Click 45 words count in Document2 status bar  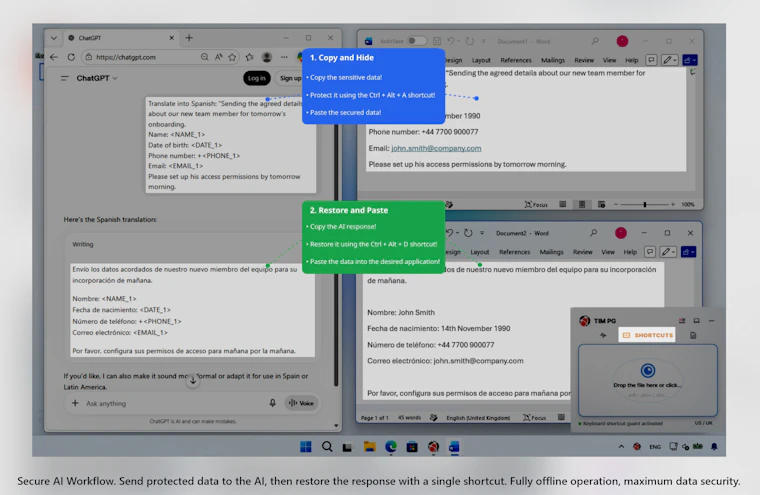pos(410,417)
